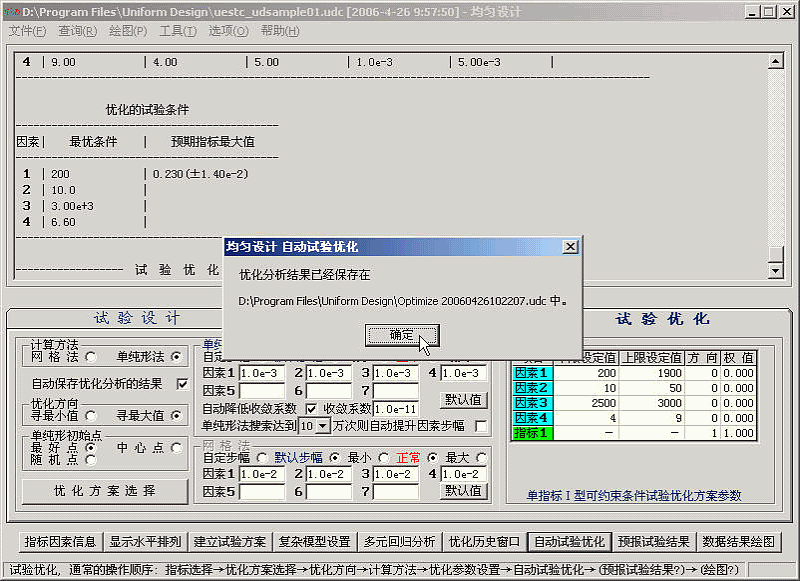Enable 自动提升因素步幅 checkbox

tap(481, 426)
